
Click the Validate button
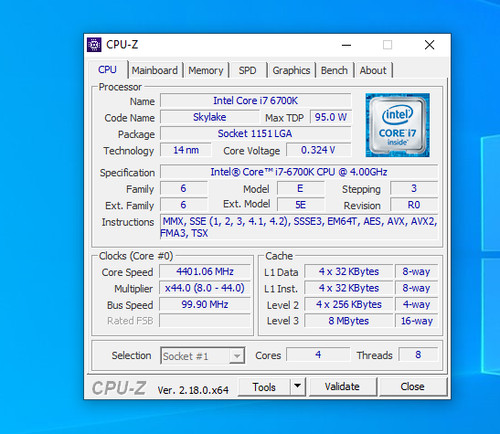tap(342, 387)
